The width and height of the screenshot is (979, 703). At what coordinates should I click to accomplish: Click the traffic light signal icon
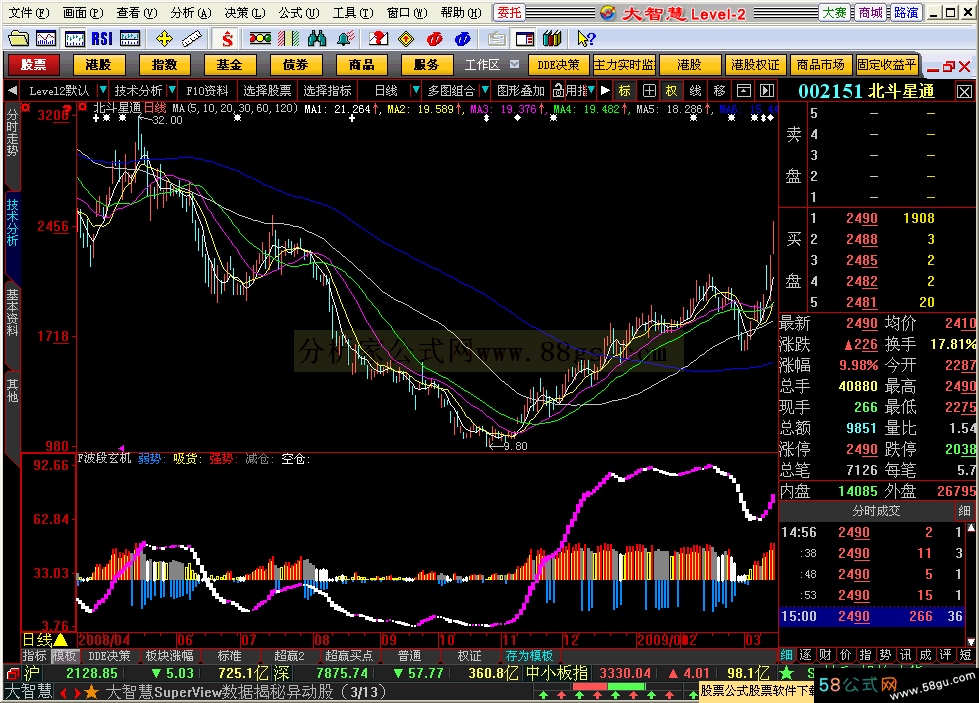260,39
